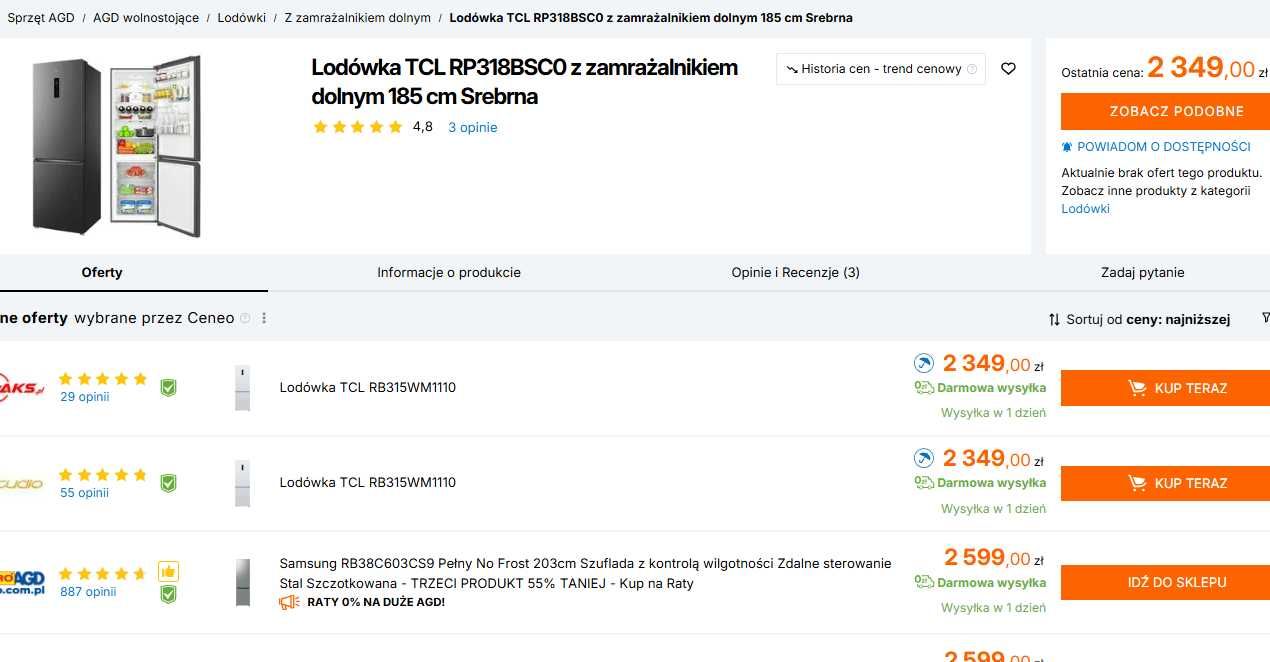Click the thumbnail in the 55 opinii offer row
Image resolution: width=1270 pixels, height=662 pixels.
(x=242, y=483)
